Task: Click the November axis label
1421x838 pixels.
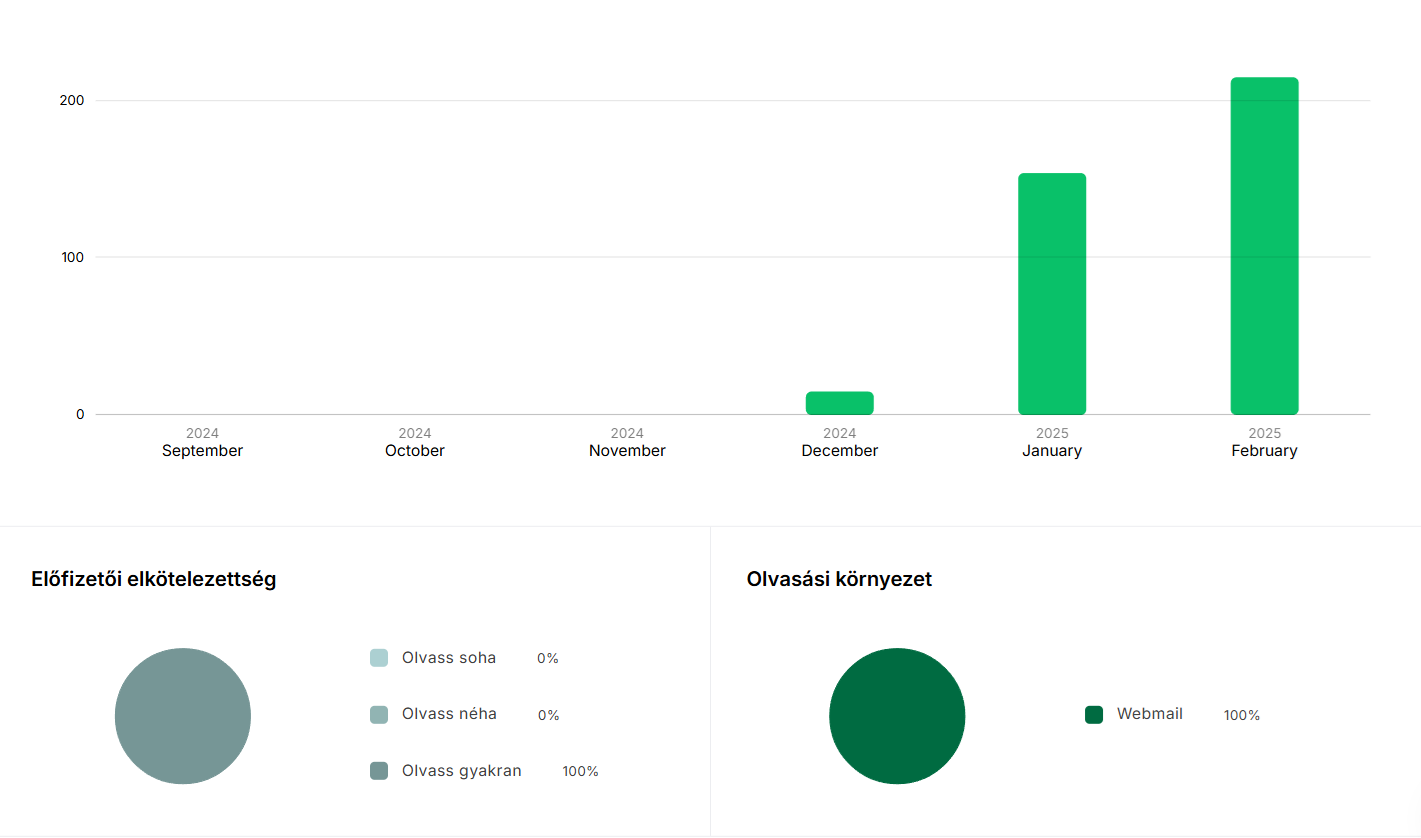Action: coord(627,450)
